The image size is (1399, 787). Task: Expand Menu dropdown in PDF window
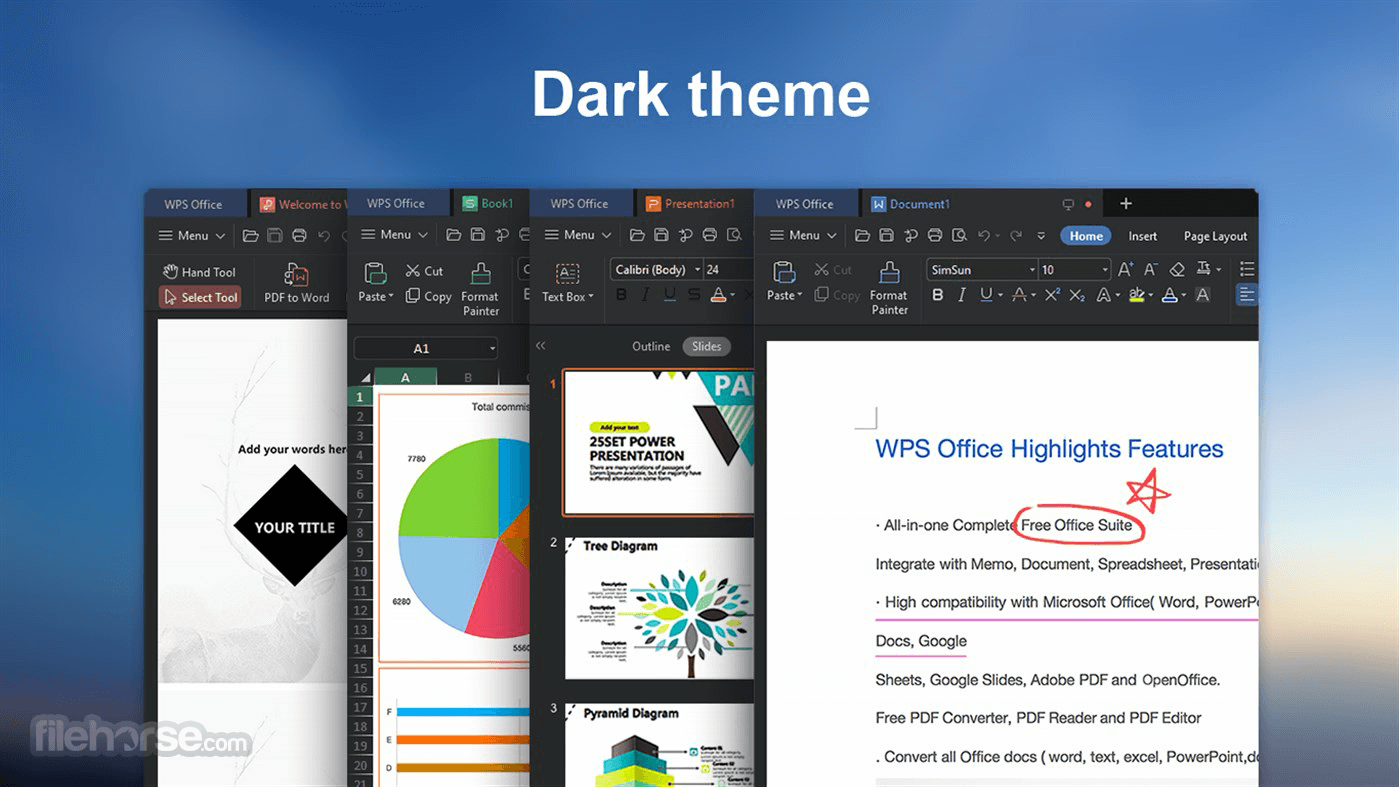(x=192, y=236)
